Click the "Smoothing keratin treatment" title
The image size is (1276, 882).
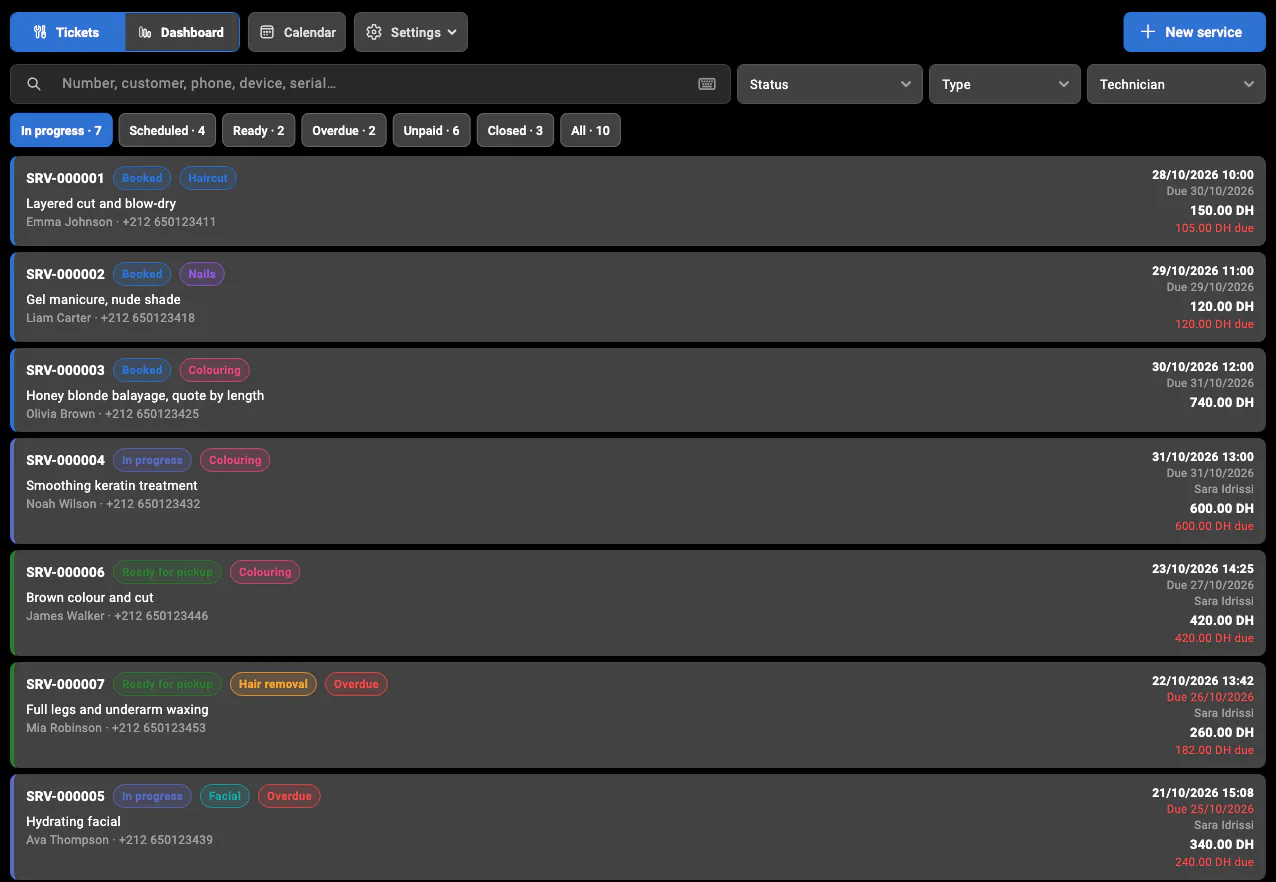point(112,485)
